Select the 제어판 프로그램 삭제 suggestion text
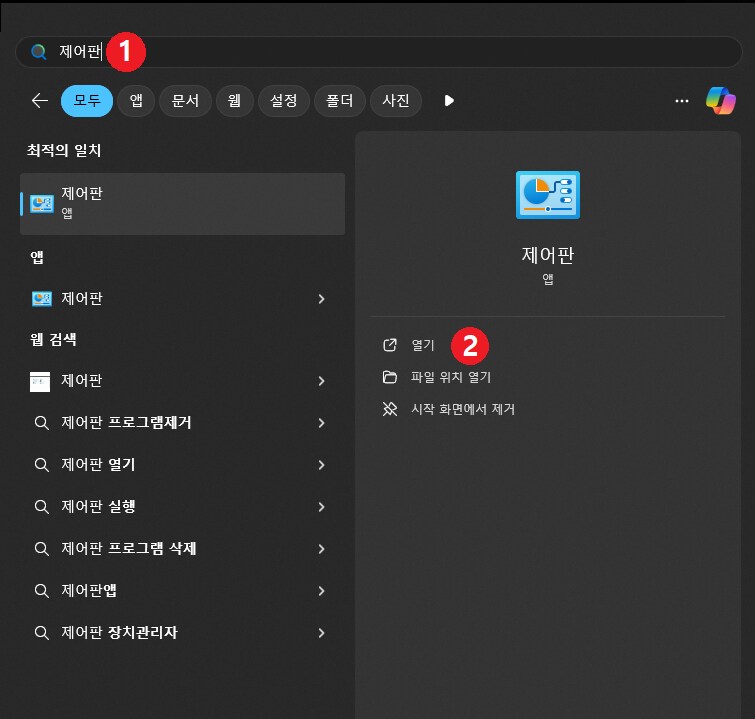This screenshot has height=719, width=755. click(x=129, y=549)
